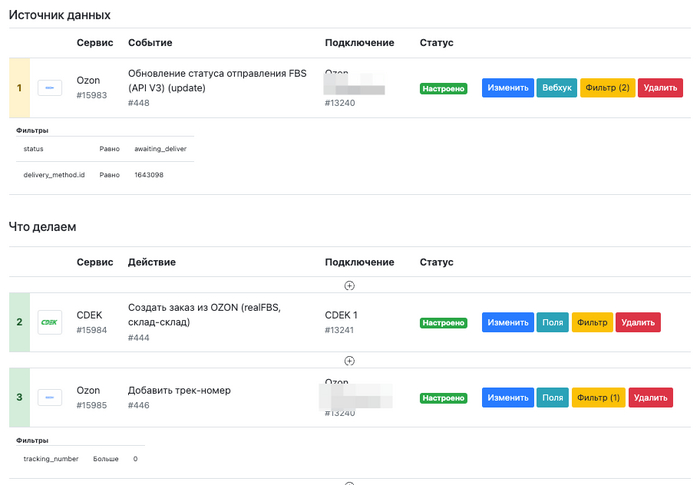This screenshot has height=485, width=700.
Task: Click the CDEK logo in step 2
Action: pyautogui.click(x=51, y=322)
